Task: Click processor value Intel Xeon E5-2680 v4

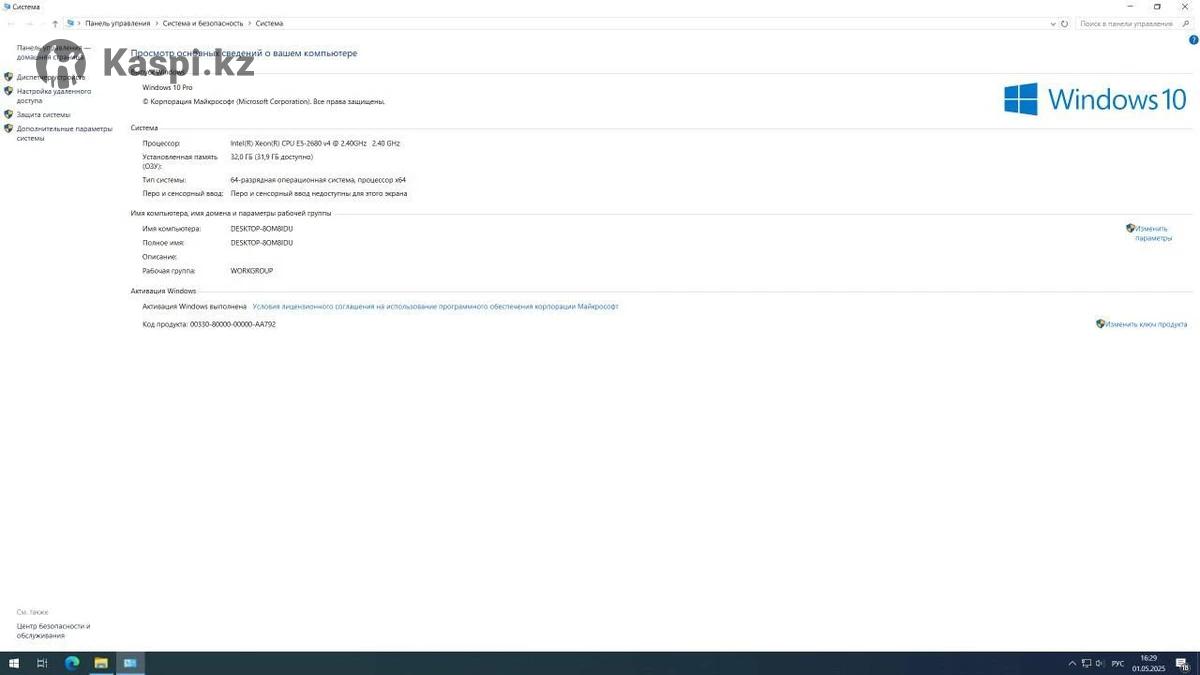Action: 315,143
